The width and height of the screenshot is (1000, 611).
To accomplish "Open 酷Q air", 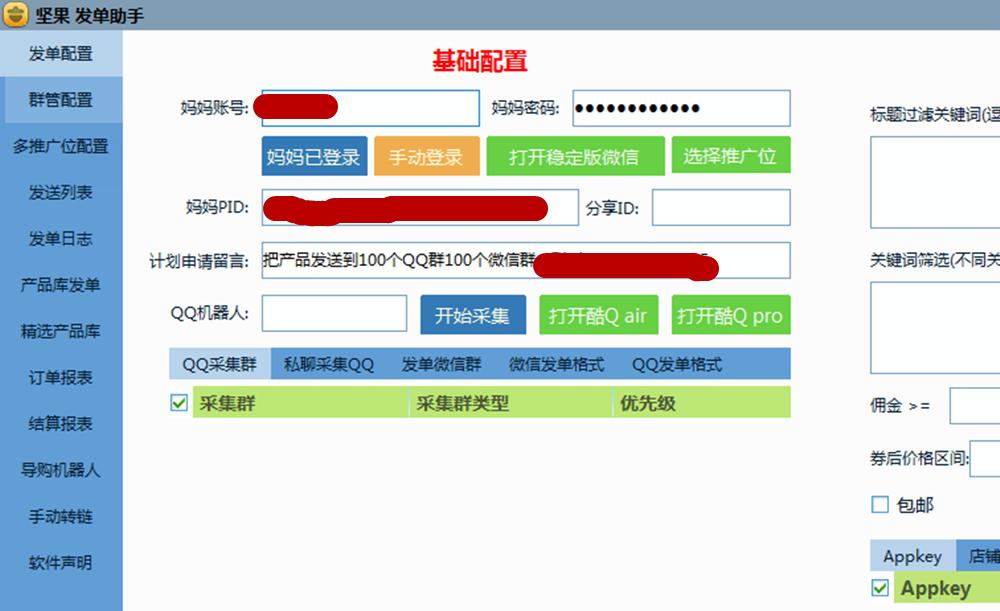I will click(598, 314).
